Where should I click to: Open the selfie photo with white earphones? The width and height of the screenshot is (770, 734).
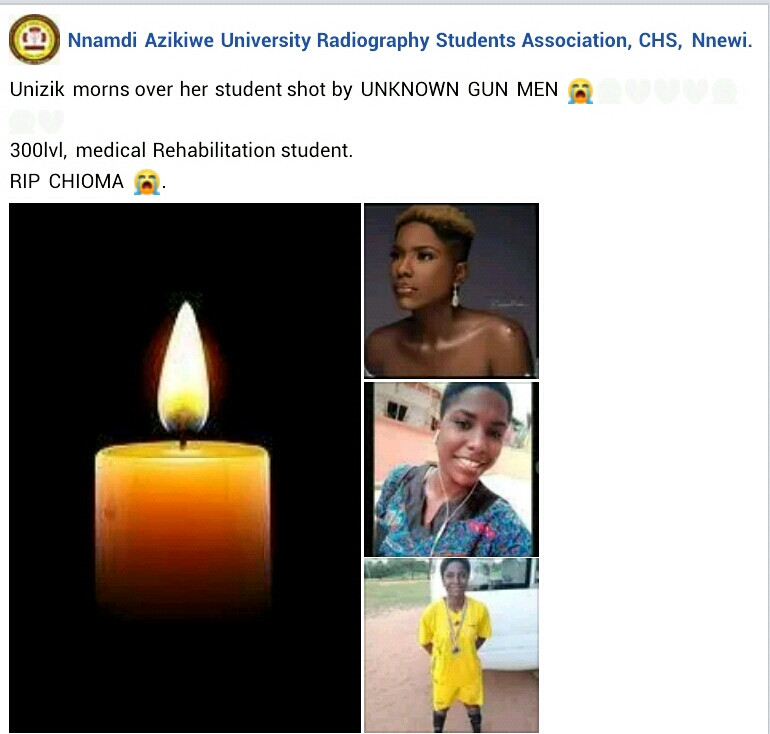pyautogui.click(x=451, y=469)
